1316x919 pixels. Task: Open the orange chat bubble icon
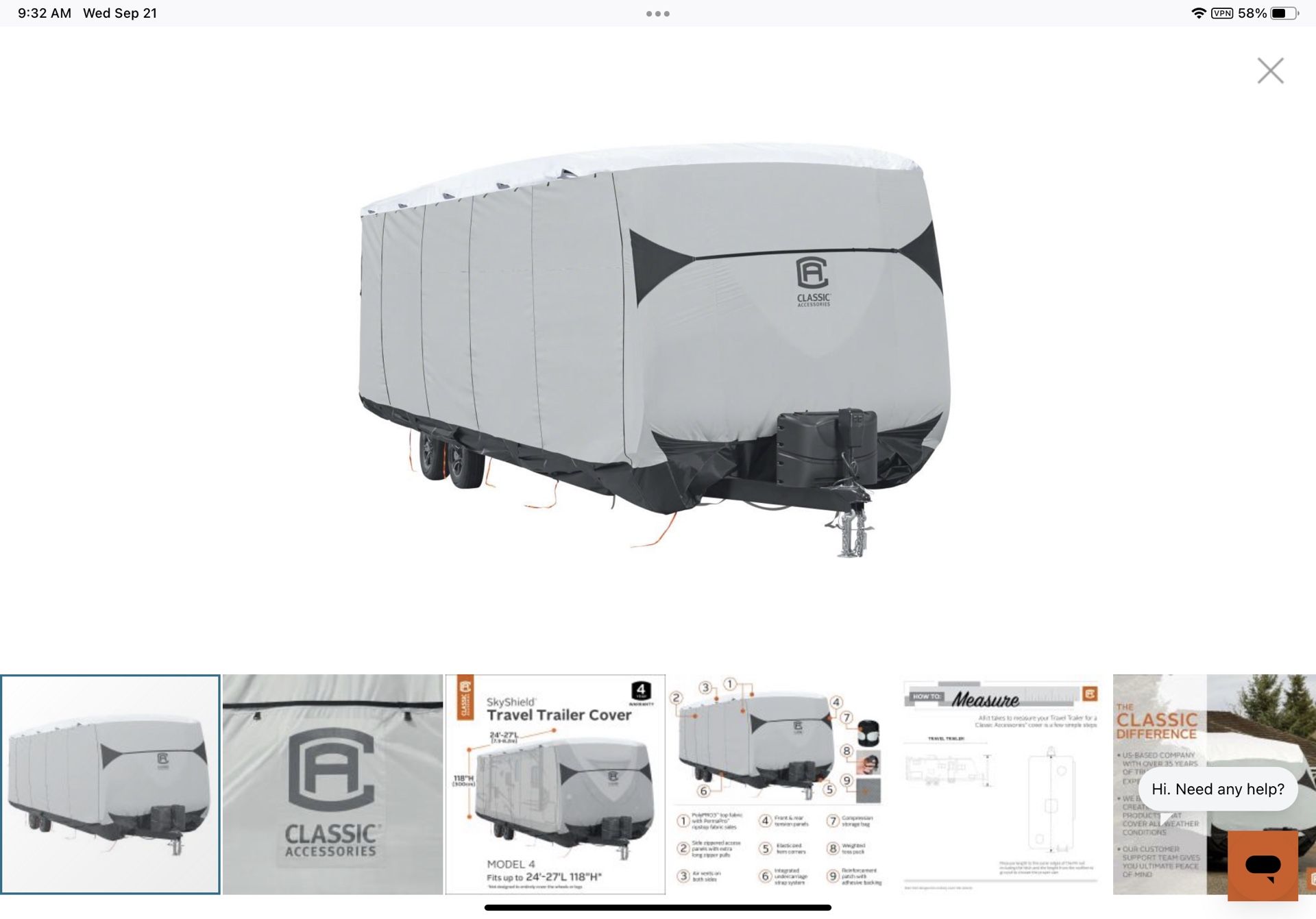[x=1263, y=866]
